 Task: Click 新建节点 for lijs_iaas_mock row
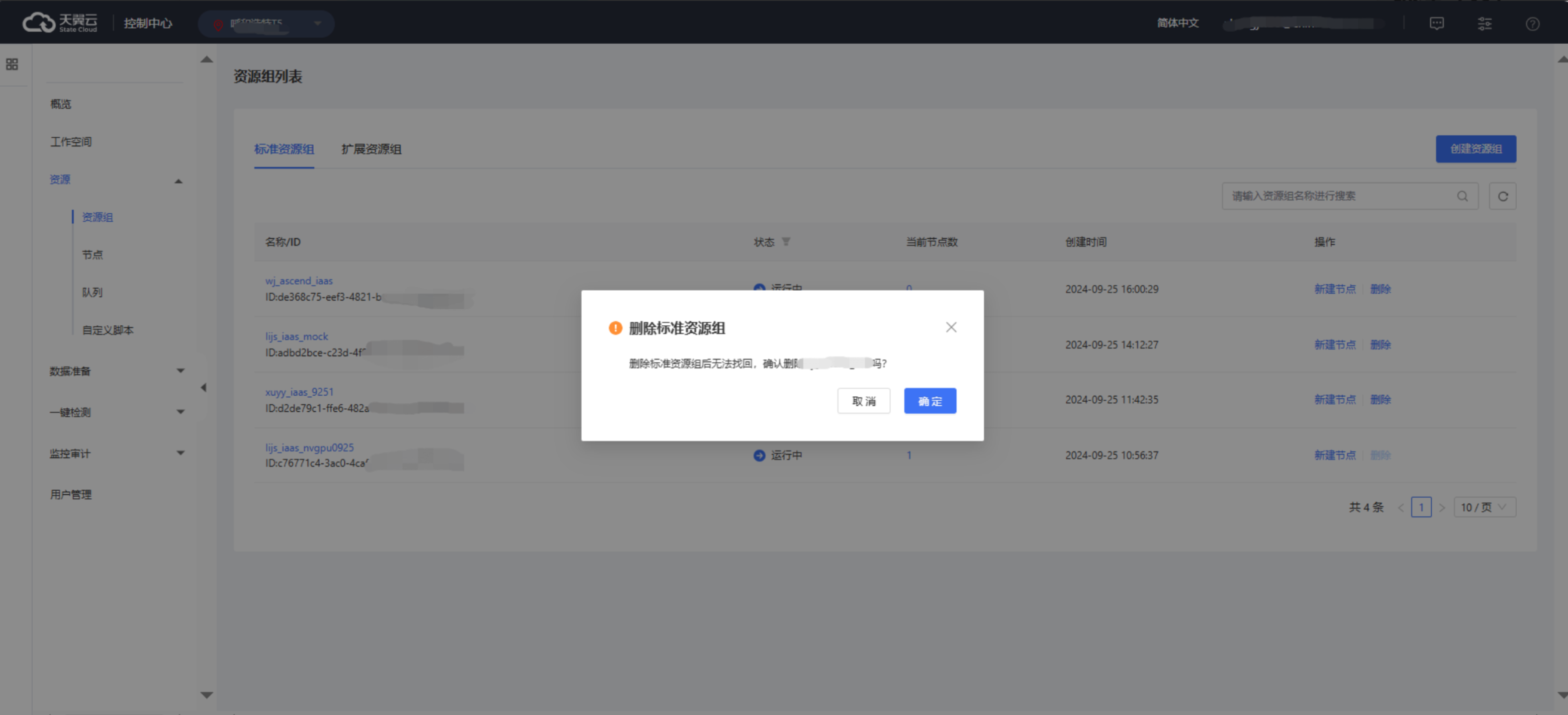pos(1335,345)
